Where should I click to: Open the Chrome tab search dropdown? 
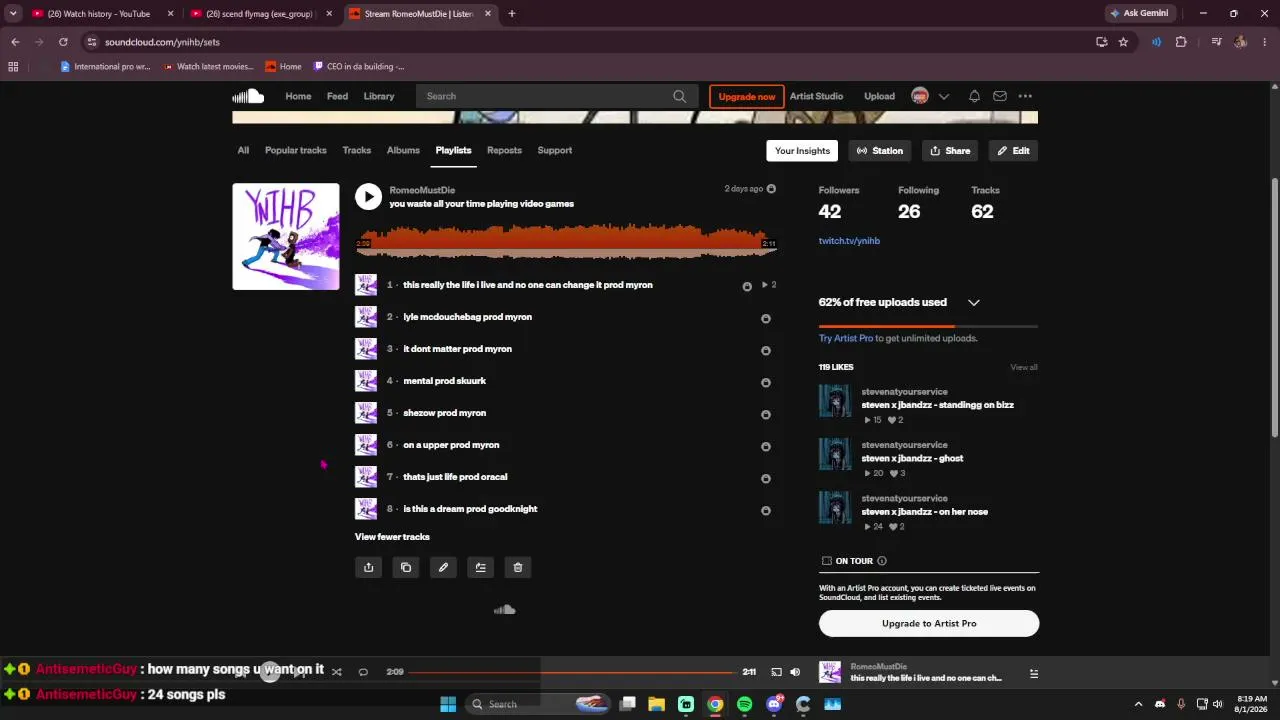coord(13,14)
